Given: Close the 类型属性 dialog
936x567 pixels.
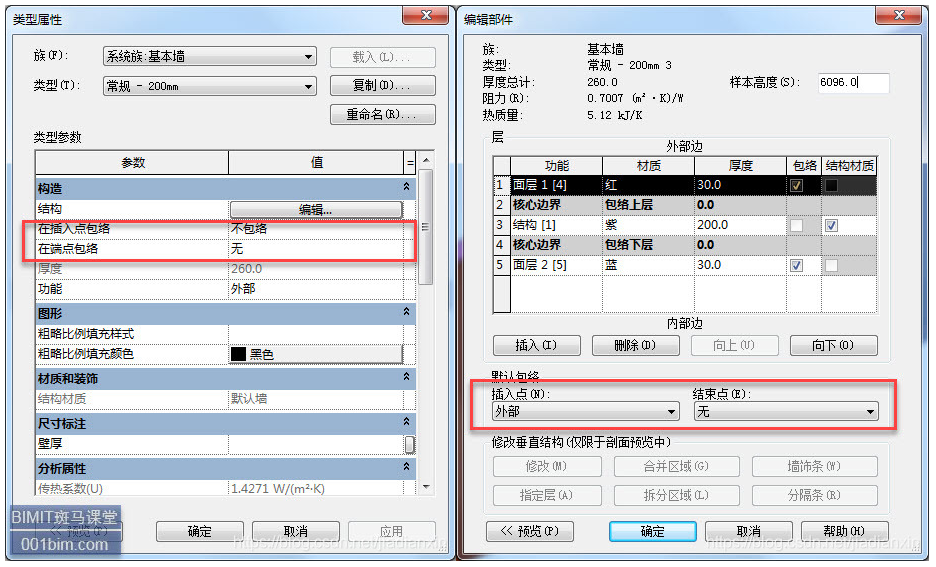Looking at the screenshot, I should pos(426,16).
